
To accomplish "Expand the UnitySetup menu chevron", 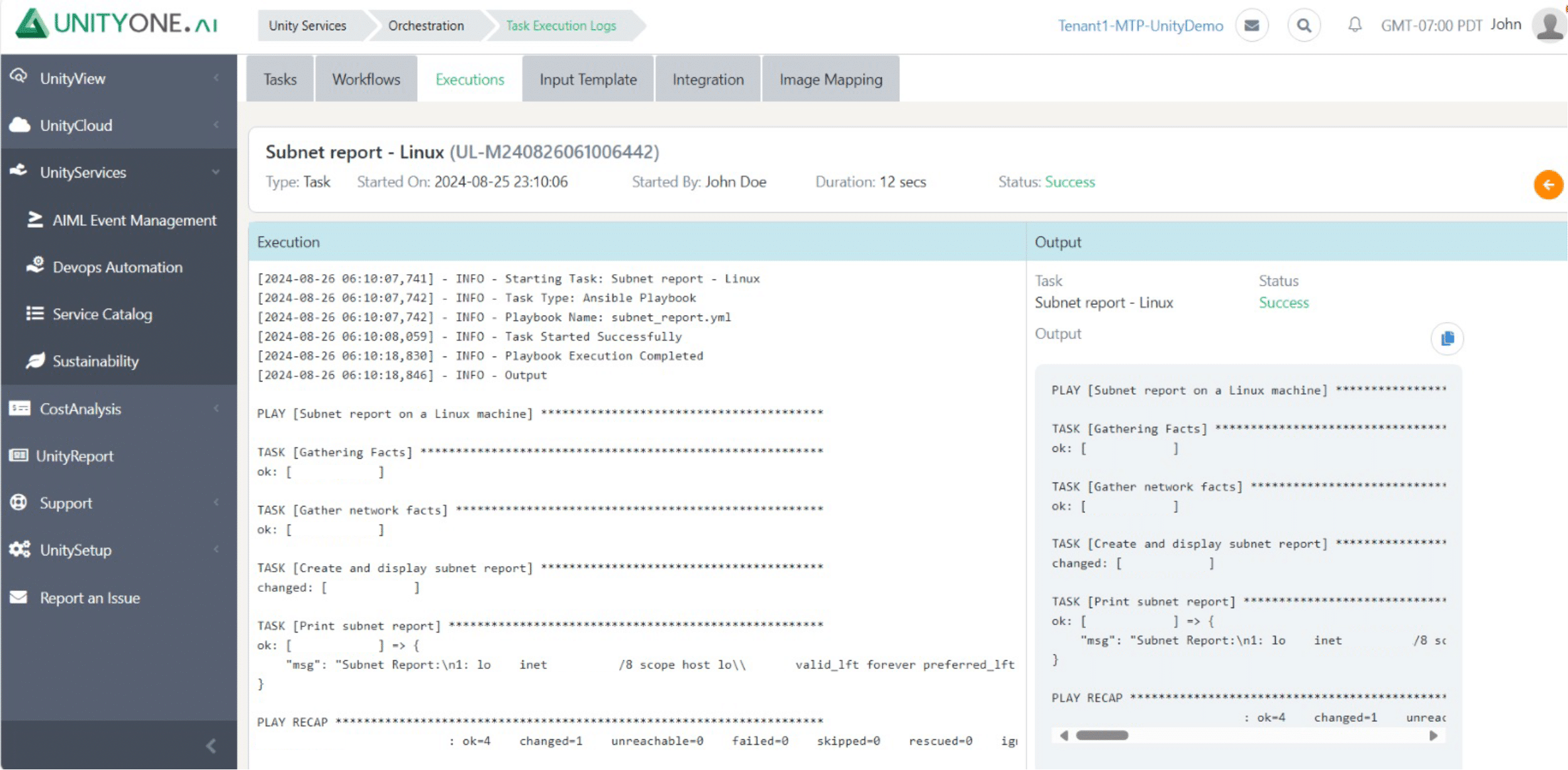I will click(x=216, y=550).
